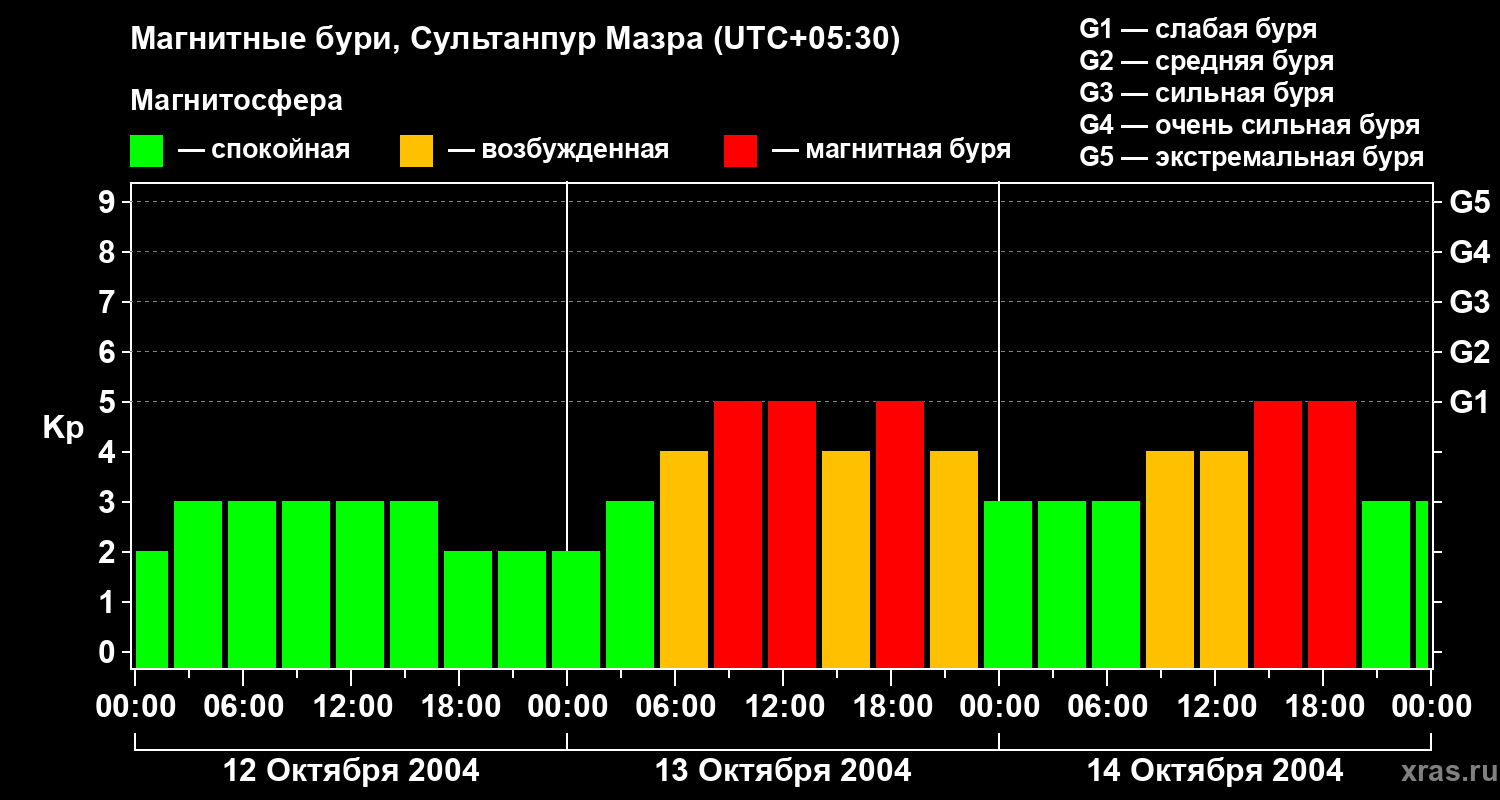Click the 'G5 — экстремальная буря' legend line
Viewport: 1500px width, 800px height.
point(1251,158)
